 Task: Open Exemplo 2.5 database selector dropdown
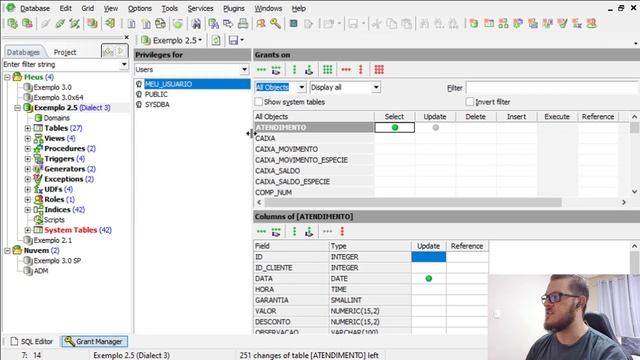[x=200, y=40]
